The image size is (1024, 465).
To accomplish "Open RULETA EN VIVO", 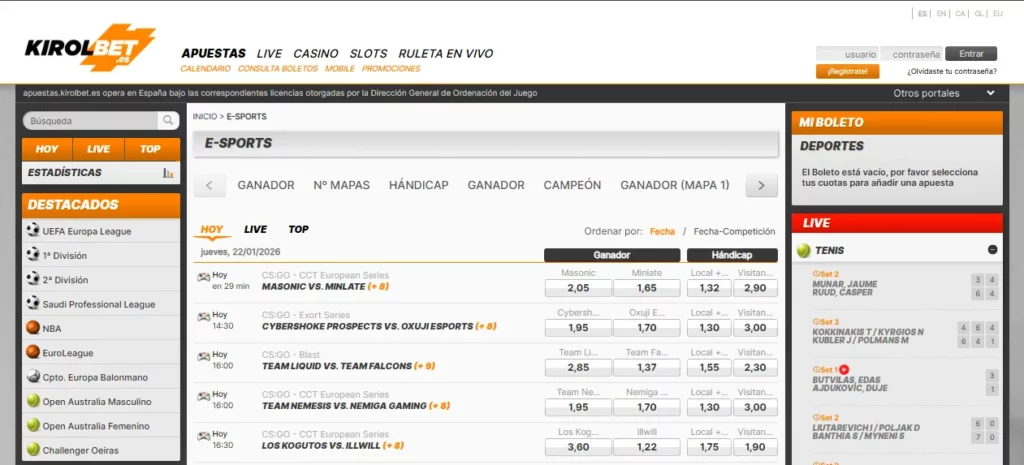I will [446, 54].
